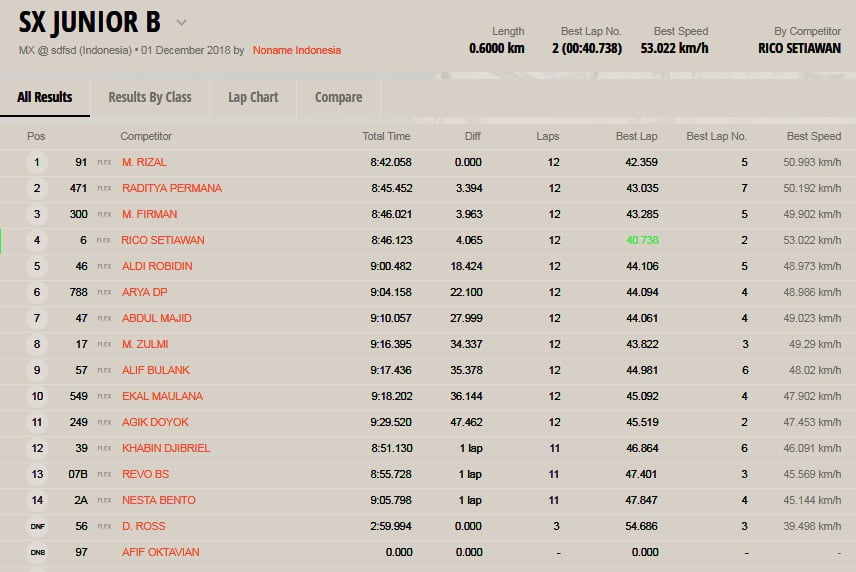The image size is (856, 572).
Task: Click the FLEX badge next to NESTA BENTO
Action: (x=104, y=500)
